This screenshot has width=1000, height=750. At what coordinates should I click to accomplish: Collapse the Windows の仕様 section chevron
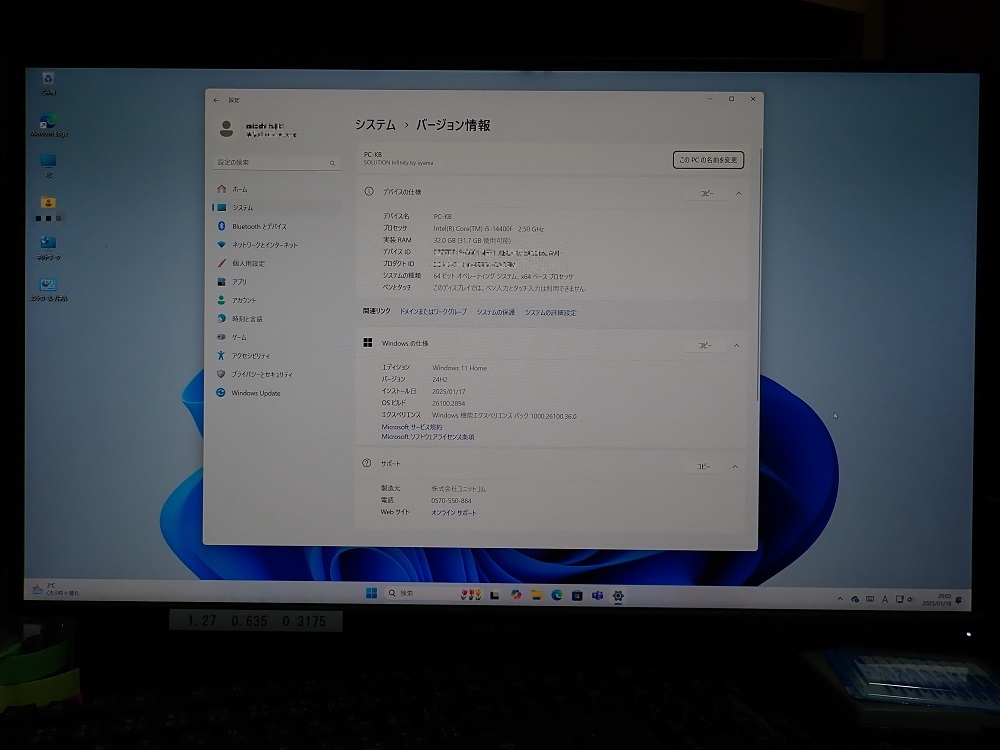coord(736,346)
